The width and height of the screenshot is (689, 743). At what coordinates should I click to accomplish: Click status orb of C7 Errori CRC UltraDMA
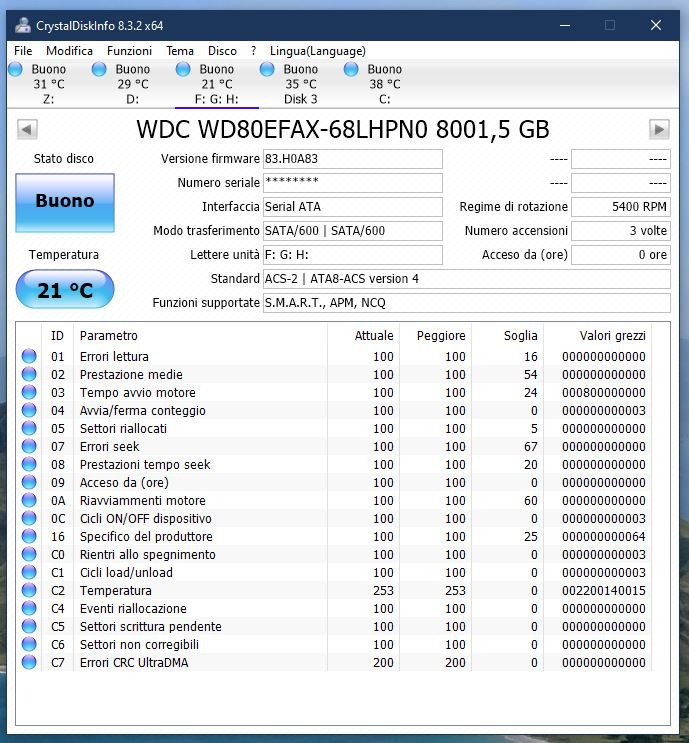click(x=29, y=662)
